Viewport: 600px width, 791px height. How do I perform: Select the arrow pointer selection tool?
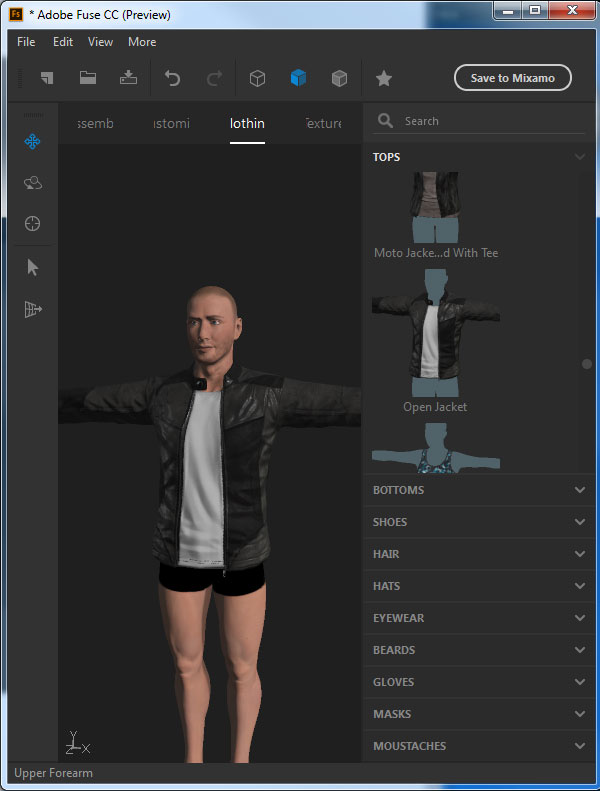33,267
